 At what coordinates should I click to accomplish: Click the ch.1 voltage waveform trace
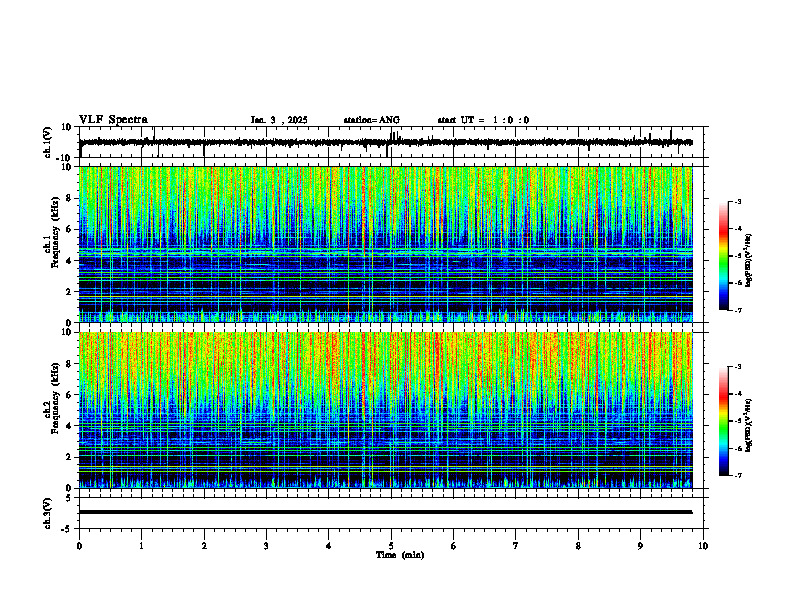click(385, 142)
